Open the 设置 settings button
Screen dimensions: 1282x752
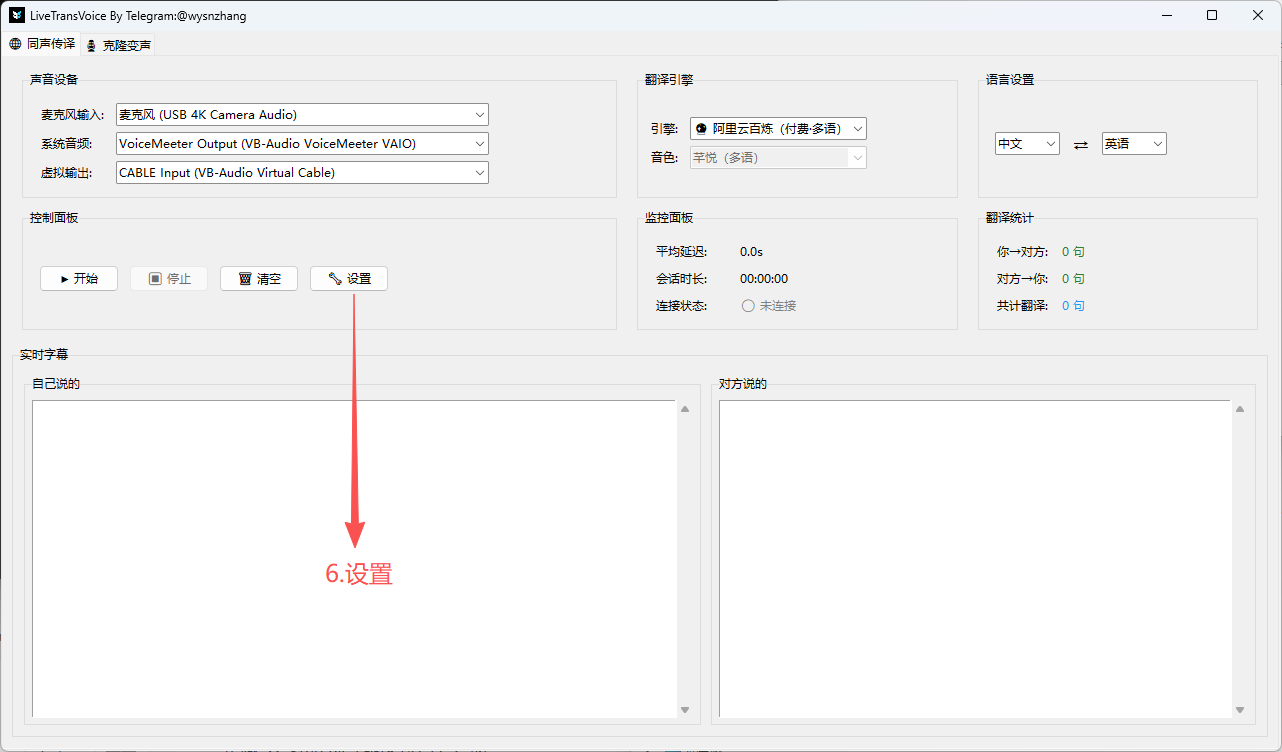[x=349, y=279]
